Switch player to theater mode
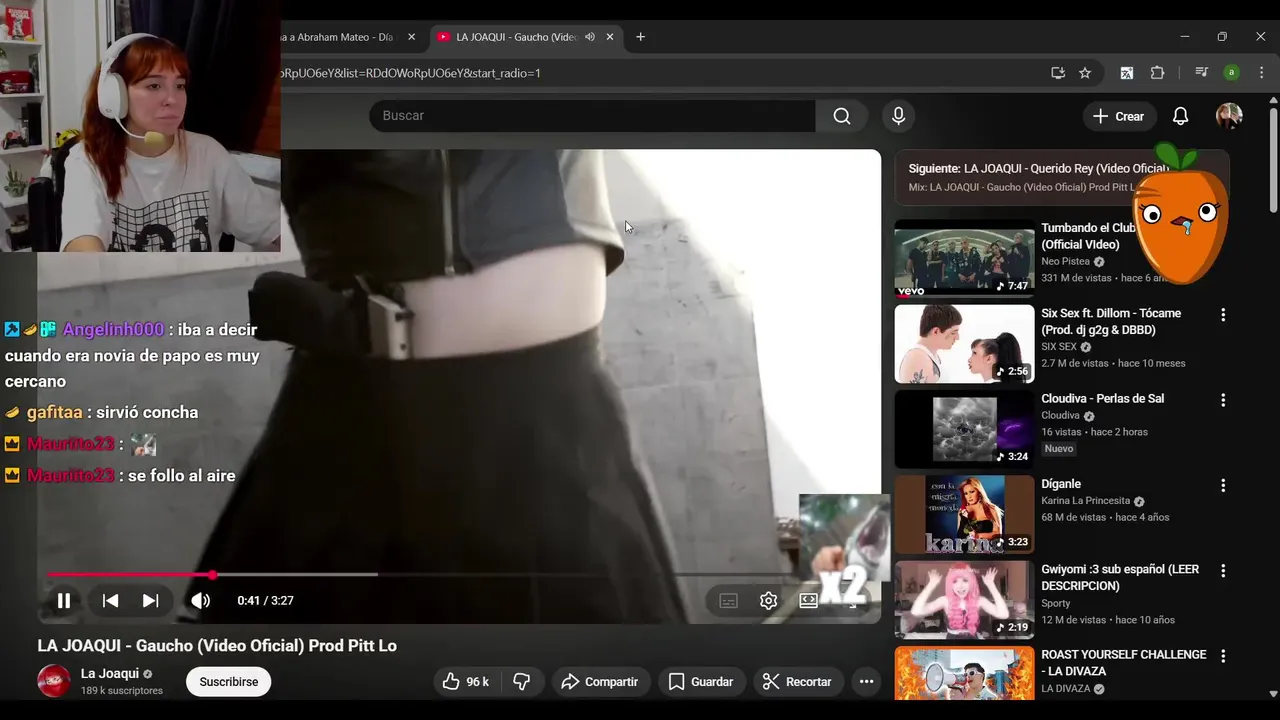The width and height of the screenshot is (1280, 720). (x=808, y=601)
